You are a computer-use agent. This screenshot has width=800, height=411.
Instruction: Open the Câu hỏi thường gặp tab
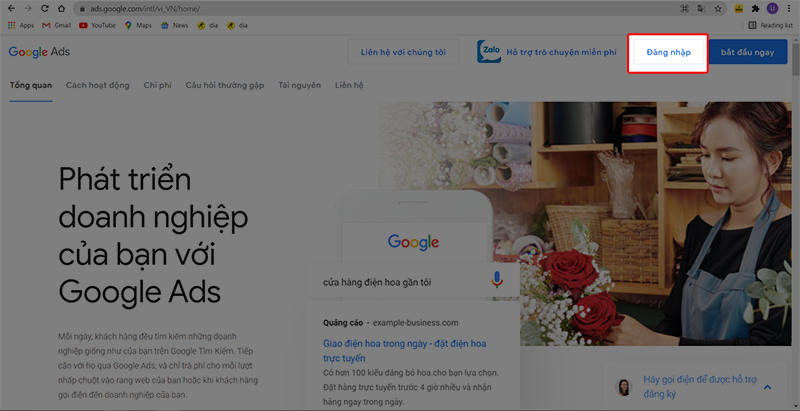[x=225, y=85]
